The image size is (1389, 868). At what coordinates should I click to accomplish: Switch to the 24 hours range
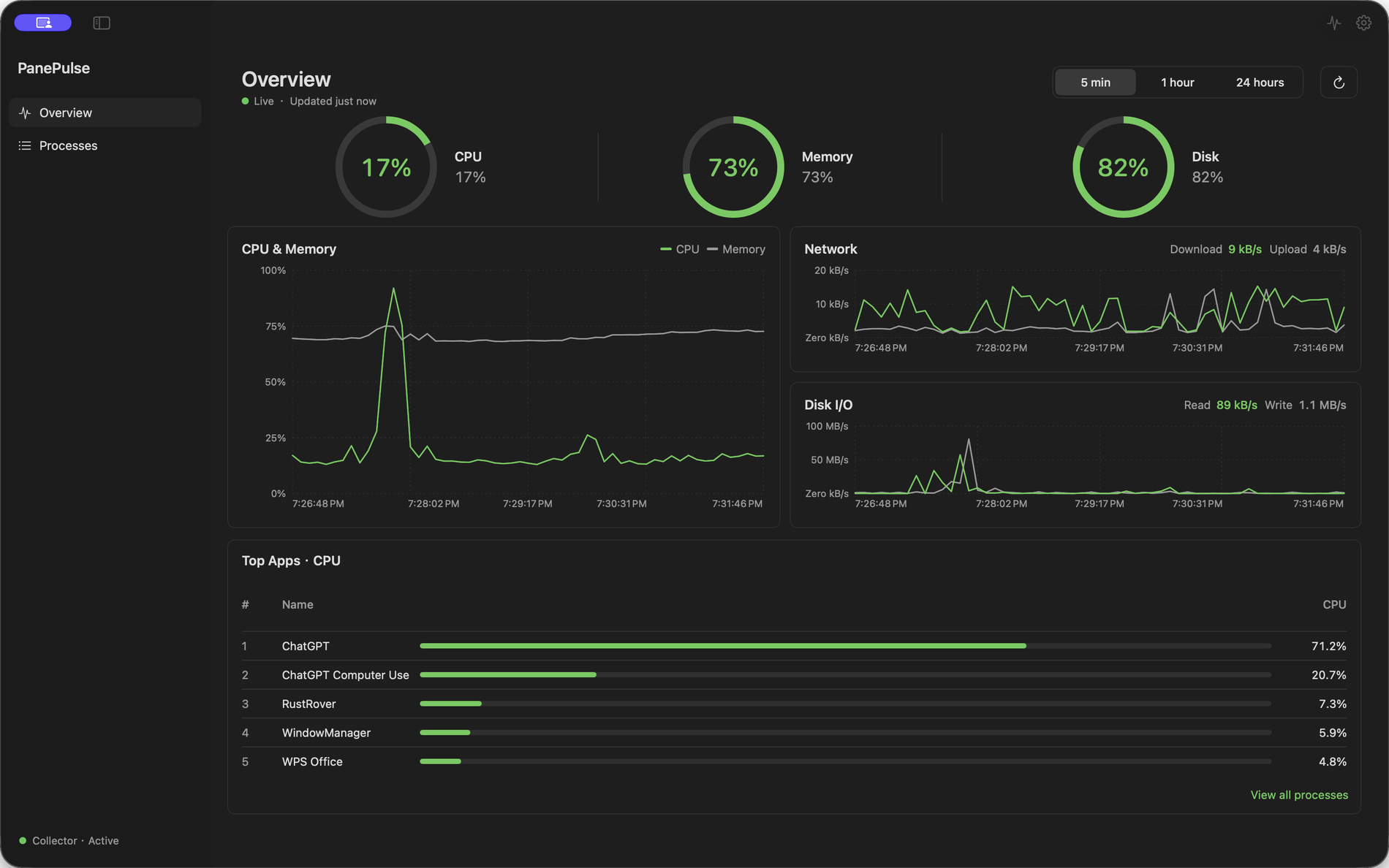point(1260,83)
